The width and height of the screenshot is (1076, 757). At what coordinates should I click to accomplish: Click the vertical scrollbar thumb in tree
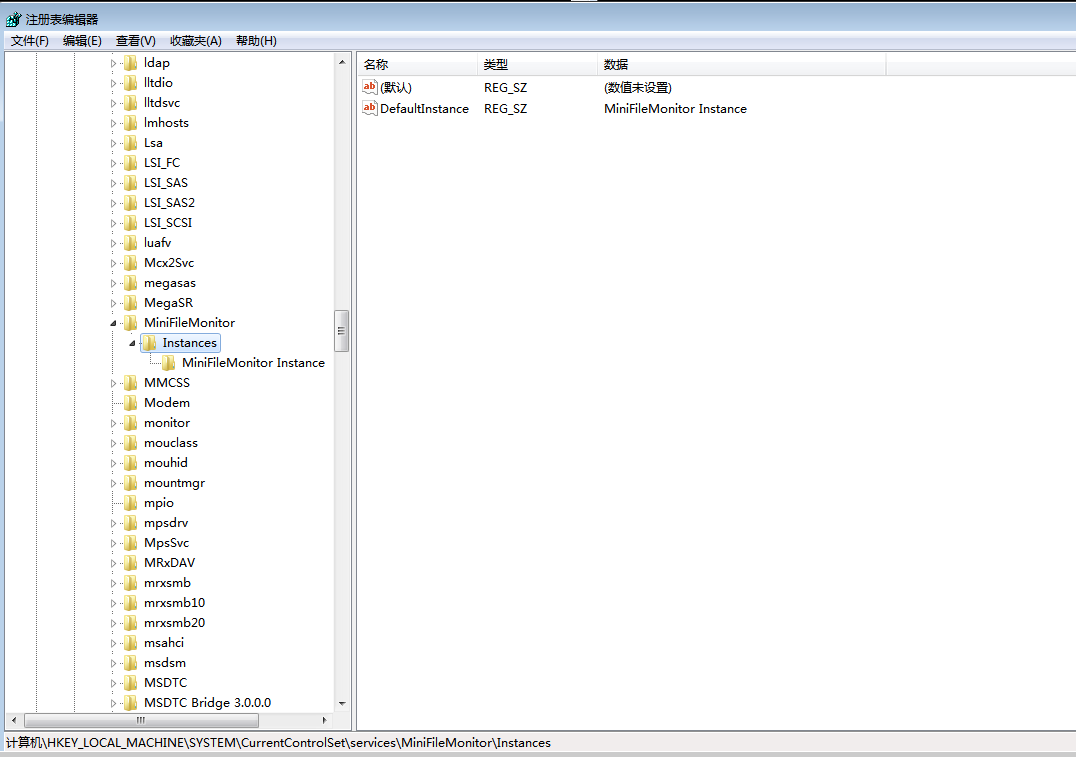click(342, 331)
